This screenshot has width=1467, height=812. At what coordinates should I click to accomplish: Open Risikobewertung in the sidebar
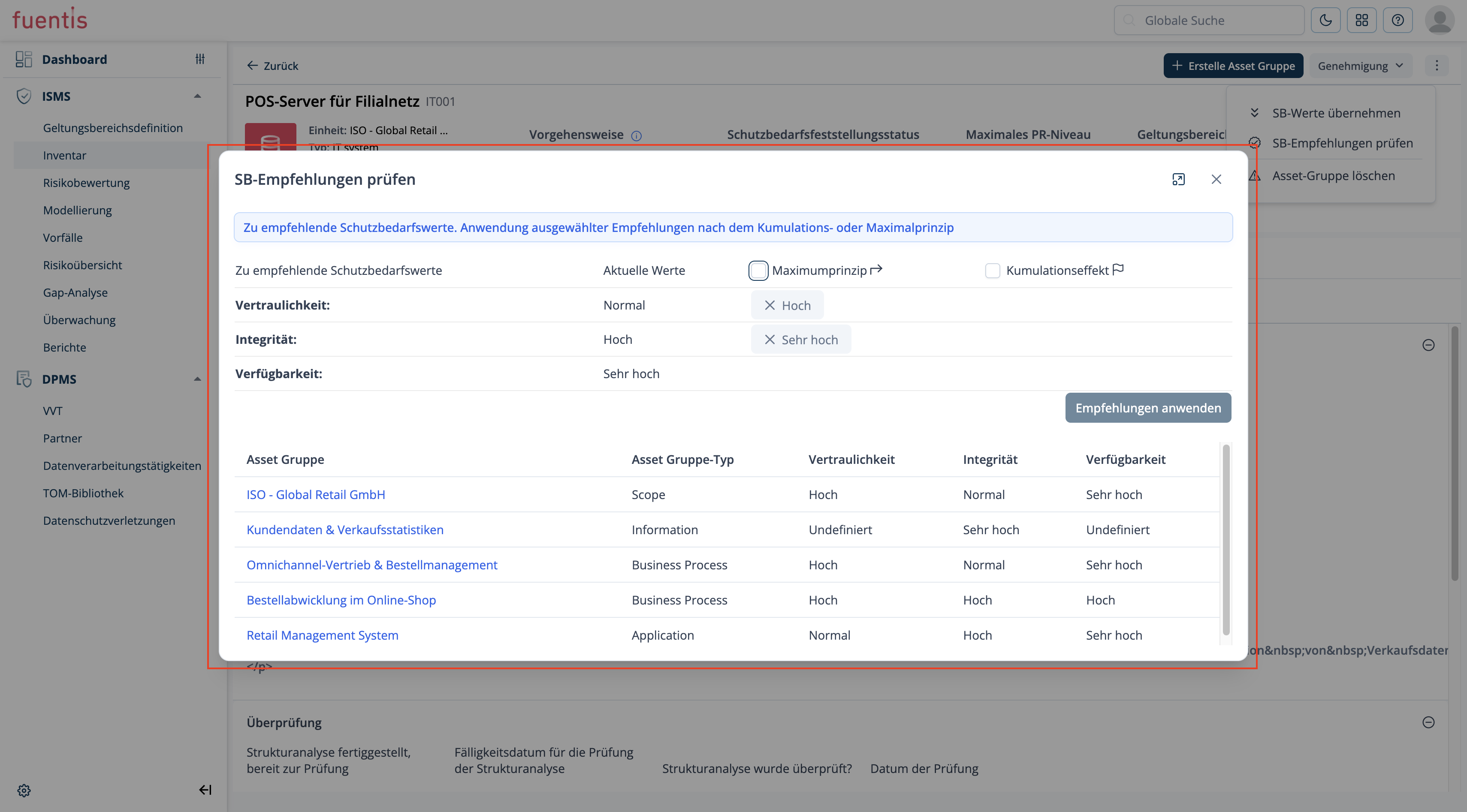[86, 183]
